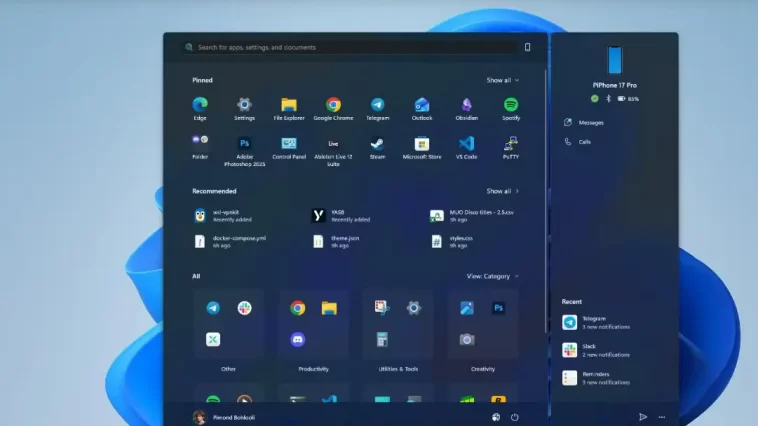Open Settings gear in Utilities & Tools category
This screenshot has height=426, width=758.
414,308
